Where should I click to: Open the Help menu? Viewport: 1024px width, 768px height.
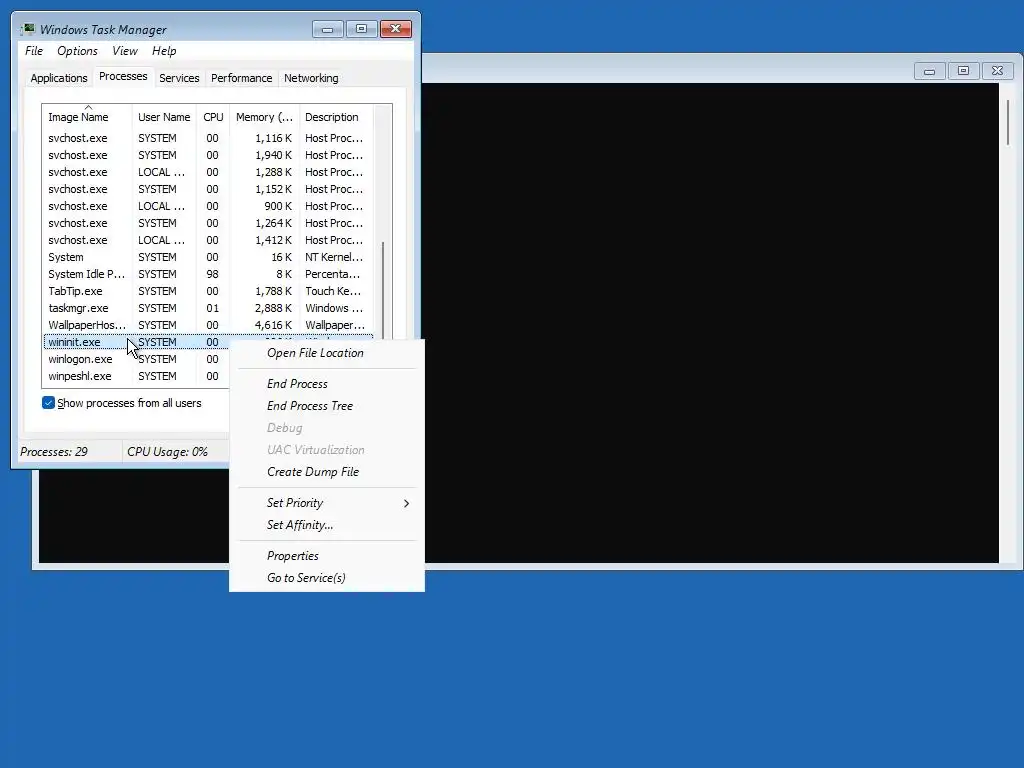pos(164,51)
